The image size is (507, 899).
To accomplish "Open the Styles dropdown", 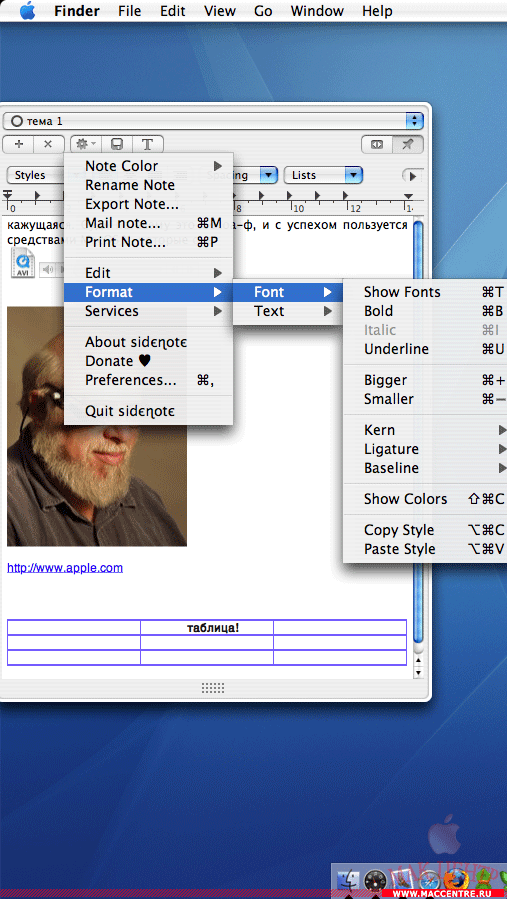I will 34,175.
